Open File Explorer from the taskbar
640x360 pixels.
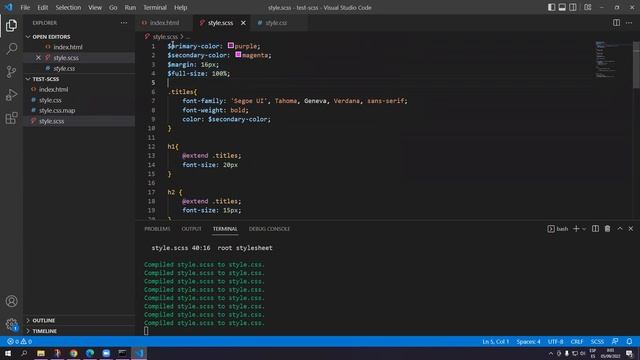41,353
